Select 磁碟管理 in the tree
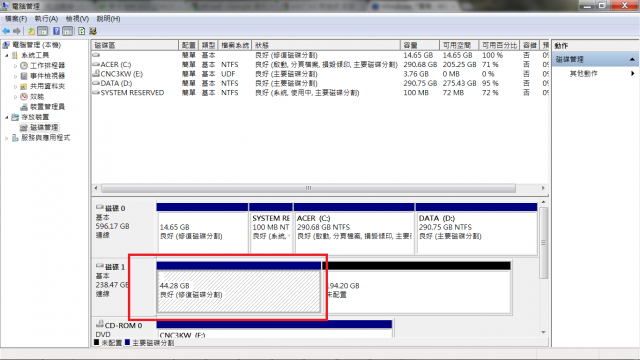640x360 pixels. click(x=44, y=127)
